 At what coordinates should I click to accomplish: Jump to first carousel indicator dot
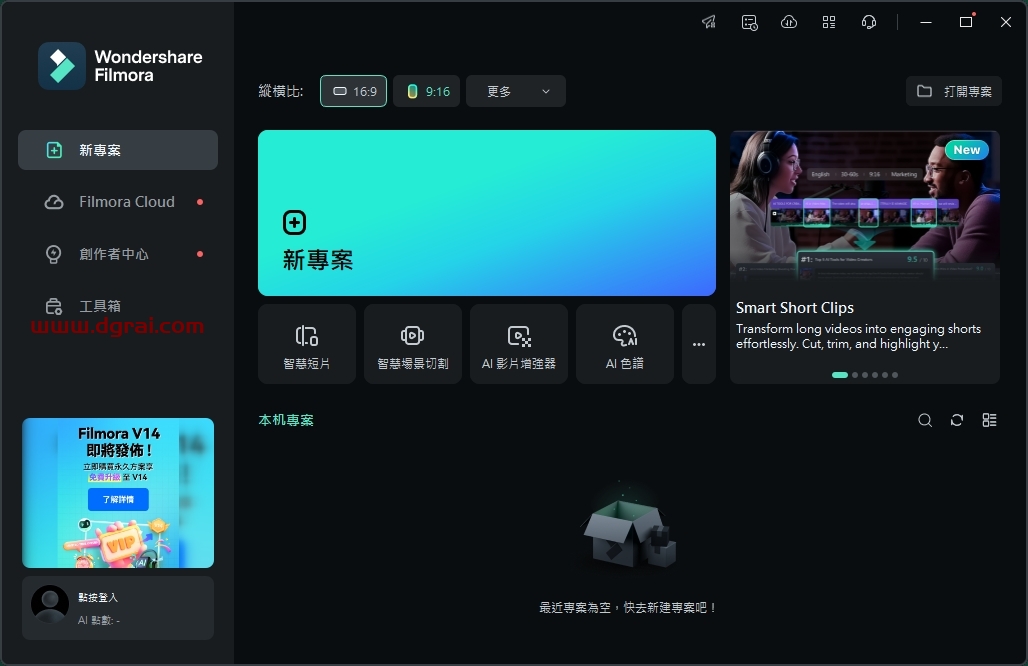pyautogui.click(x=840, y=375)
